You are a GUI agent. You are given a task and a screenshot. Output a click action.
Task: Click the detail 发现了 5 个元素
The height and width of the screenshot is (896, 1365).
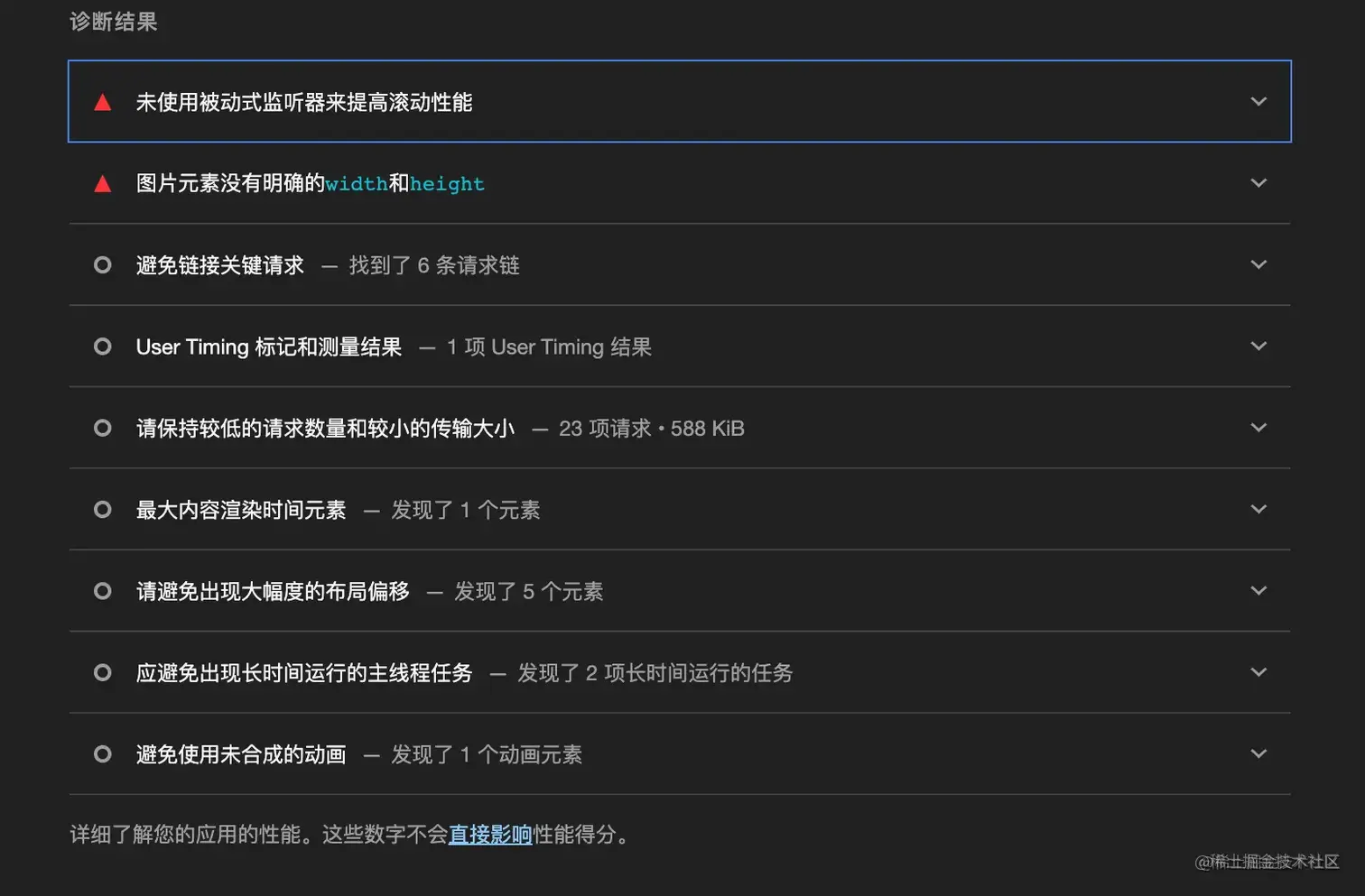pos(529,592)
